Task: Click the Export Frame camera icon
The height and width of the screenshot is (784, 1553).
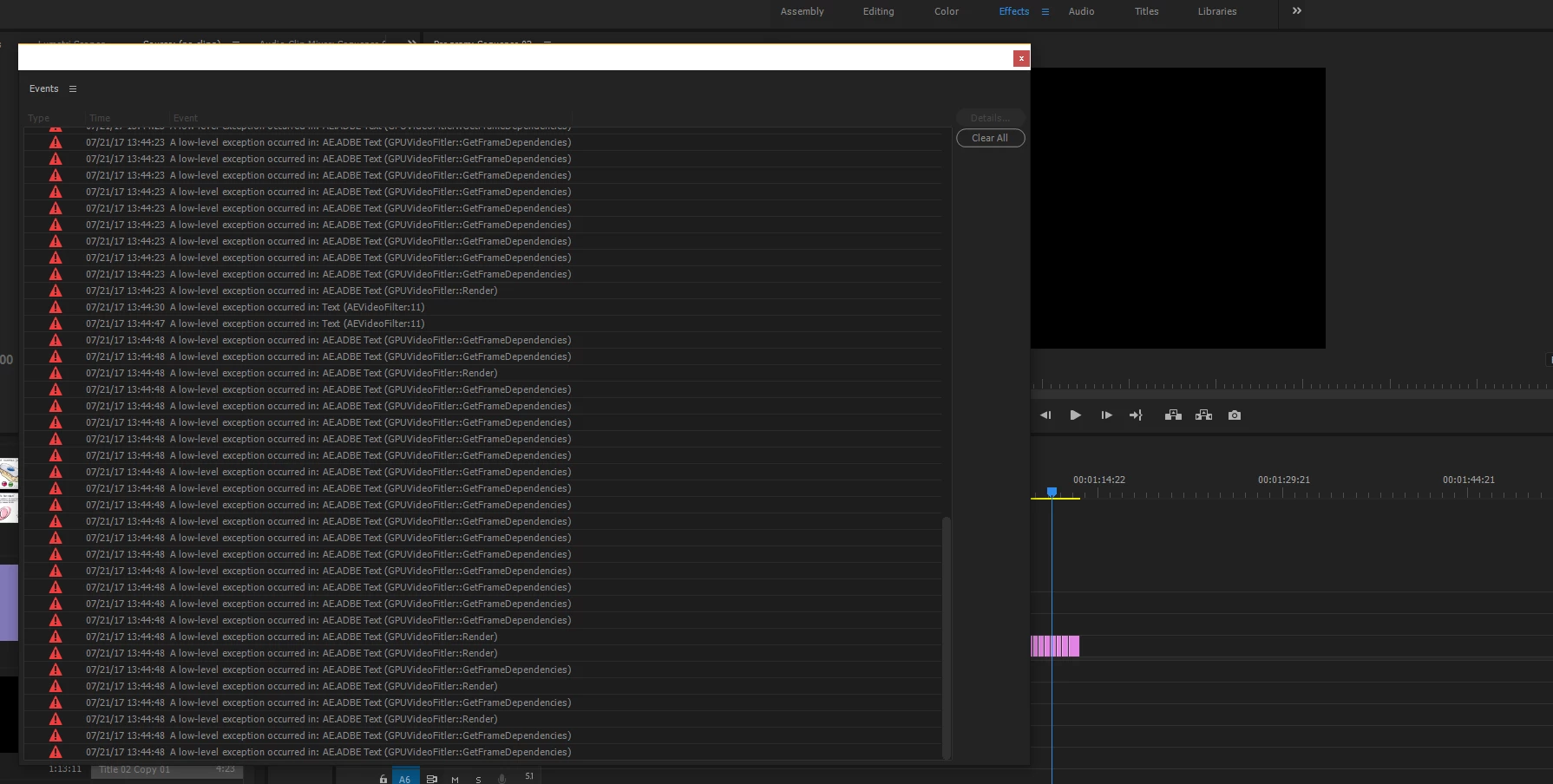Action: tap(1235, 415)
